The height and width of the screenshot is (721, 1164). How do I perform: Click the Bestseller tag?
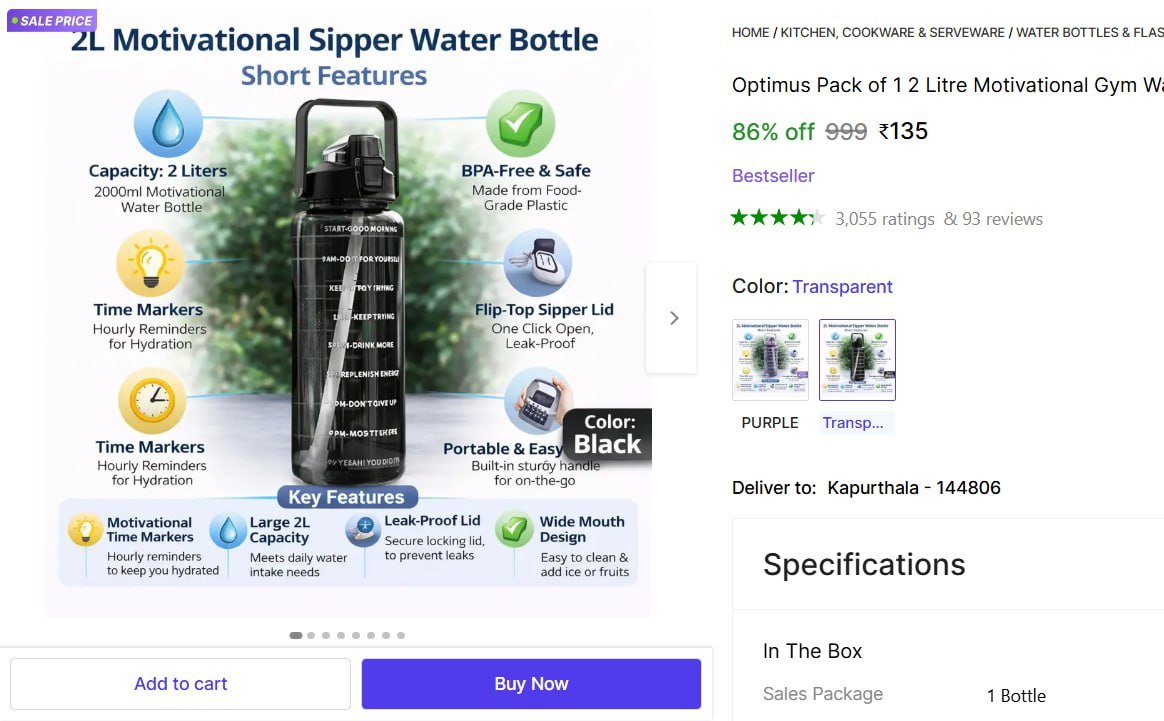(x=773, y=176)
